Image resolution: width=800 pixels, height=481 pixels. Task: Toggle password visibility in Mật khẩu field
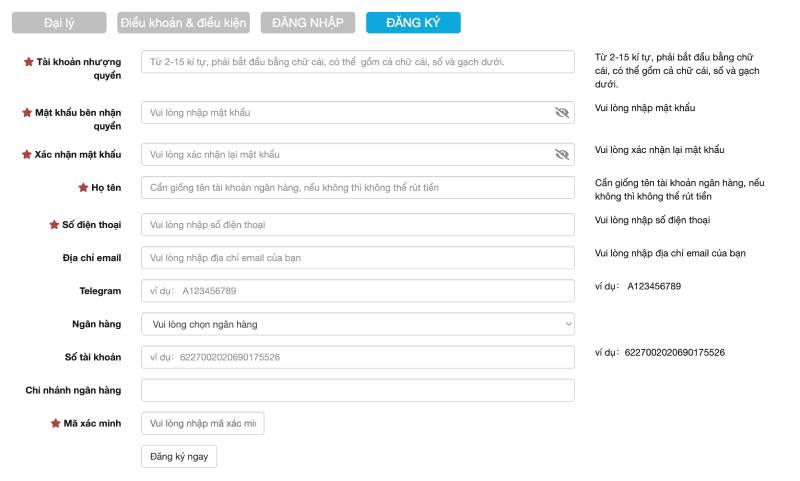pyautogui.click(x=561, y=113)
